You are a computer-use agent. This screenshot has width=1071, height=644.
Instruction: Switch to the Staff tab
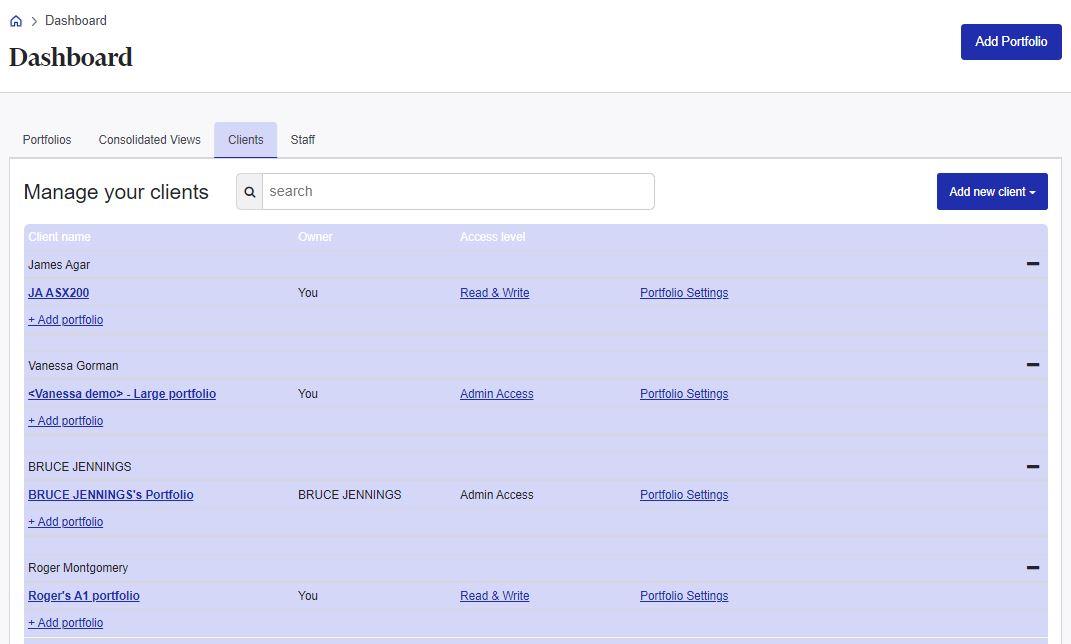[302, 139]
